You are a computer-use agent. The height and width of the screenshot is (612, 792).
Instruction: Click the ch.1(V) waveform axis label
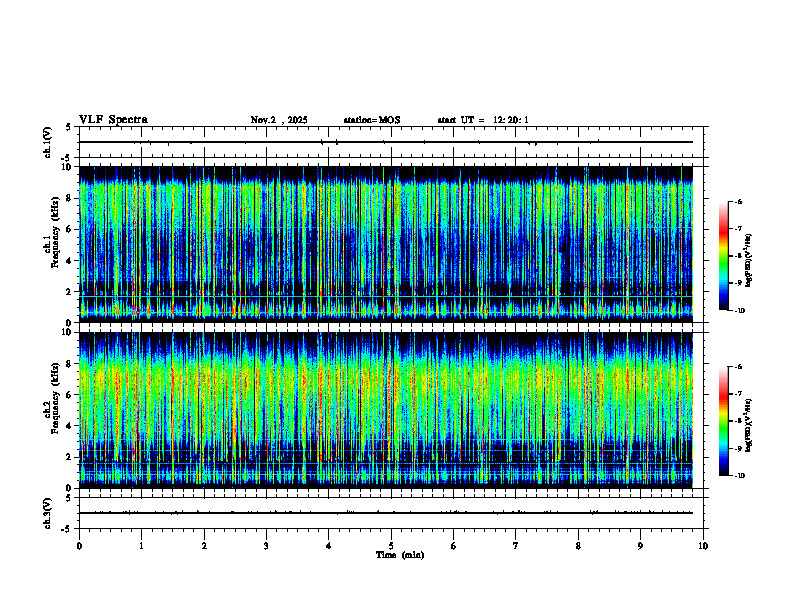[47, 142]
